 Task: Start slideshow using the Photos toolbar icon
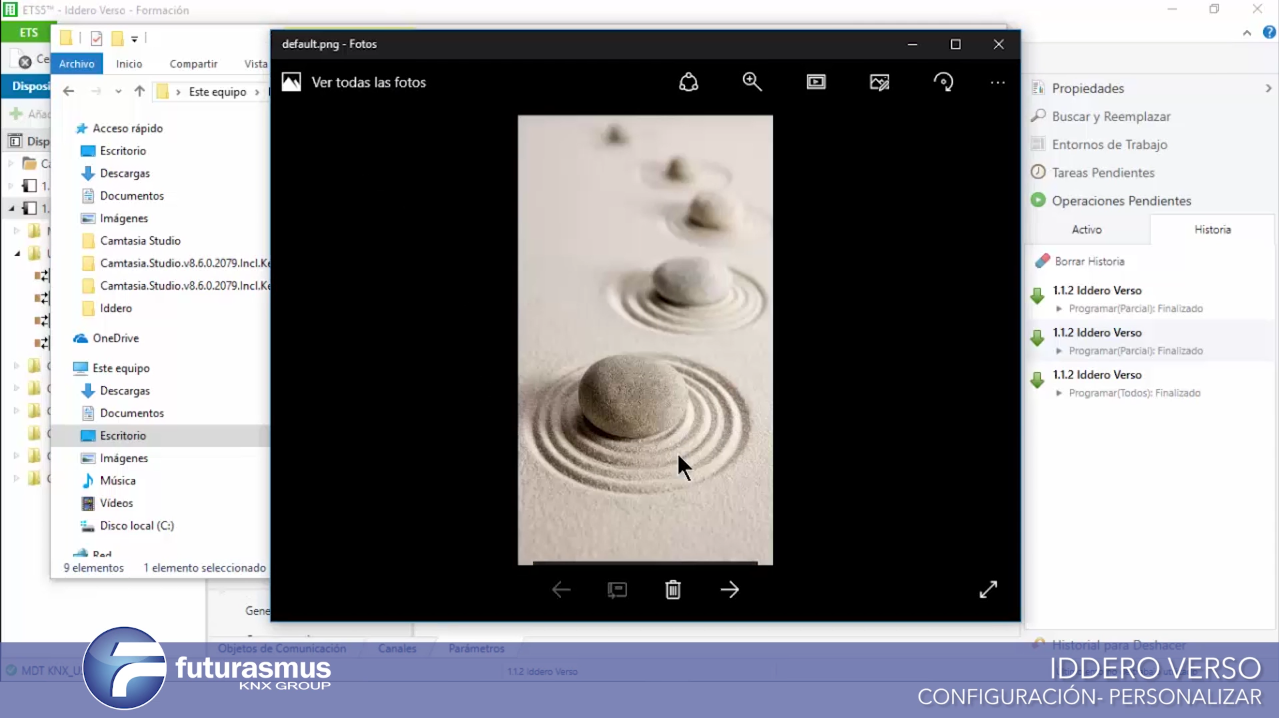point(816,82)
